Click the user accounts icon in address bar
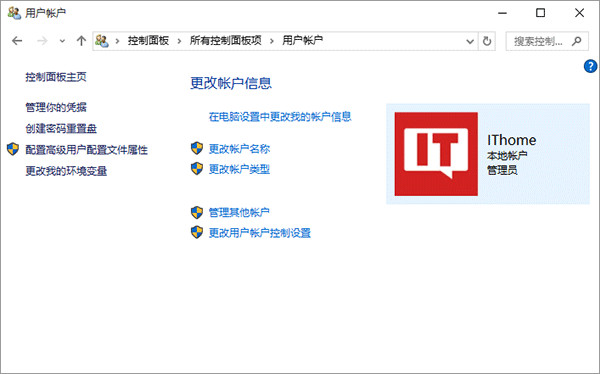The height and width of the screenshot is (374, 600). tap(102, 41)
